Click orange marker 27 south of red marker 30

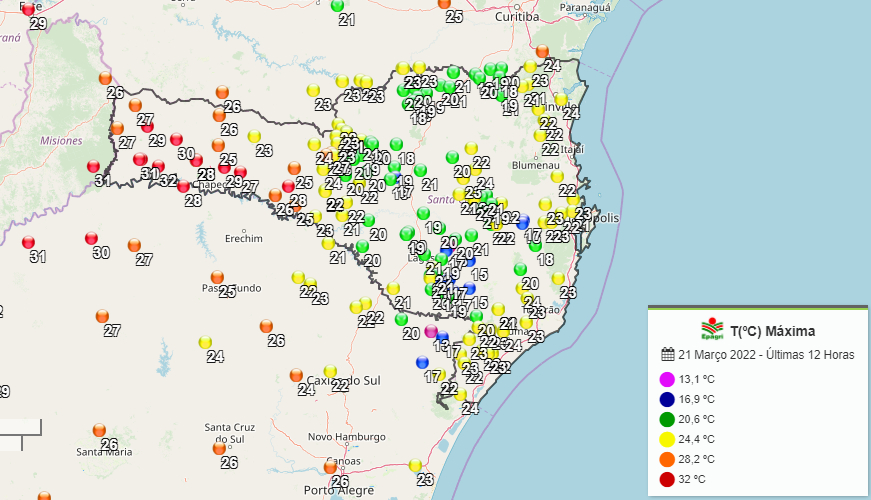pos(134,245)
